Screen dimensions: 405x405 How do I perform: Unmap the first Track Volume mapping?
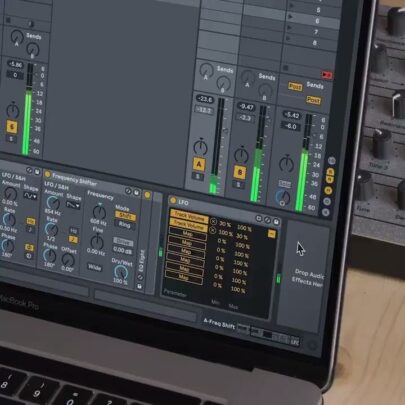[x=213, y=222]
